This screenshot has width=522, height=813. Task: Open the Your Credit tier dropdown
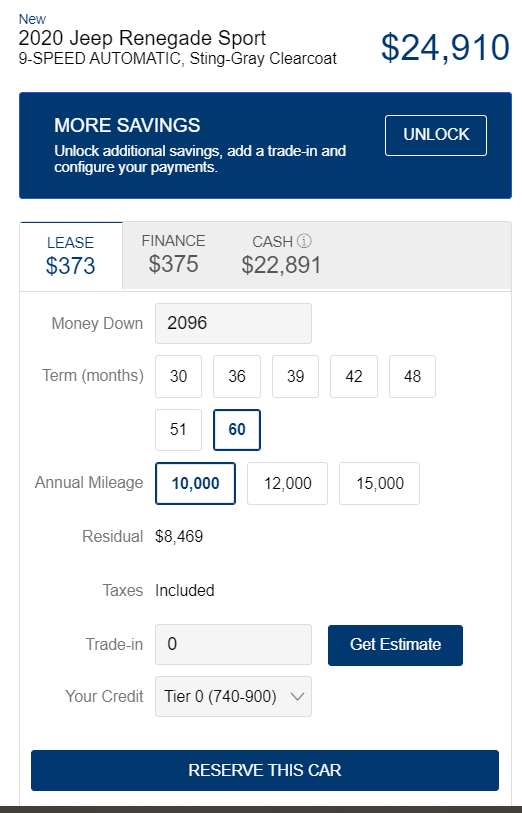tap(233, 696)
